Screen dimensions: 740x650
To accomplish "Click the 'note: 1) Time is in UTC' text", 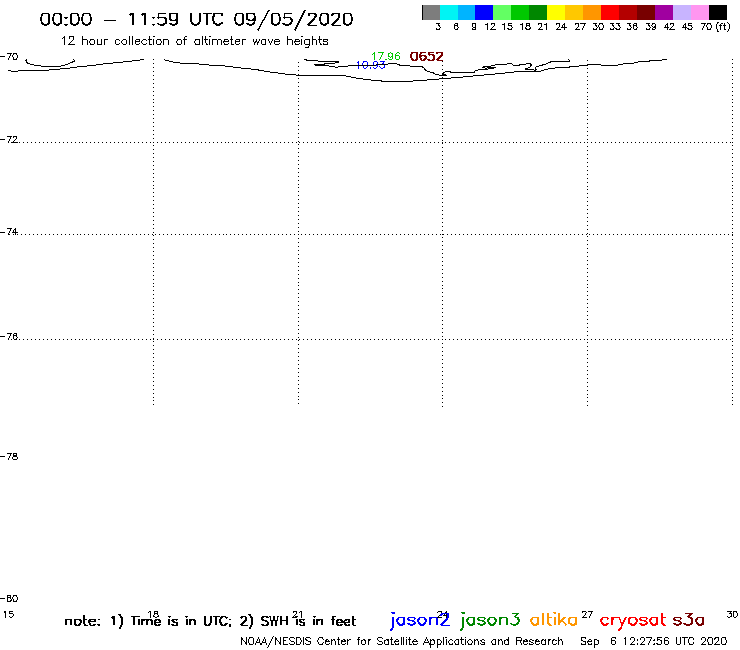I will (x=147, y=621).
